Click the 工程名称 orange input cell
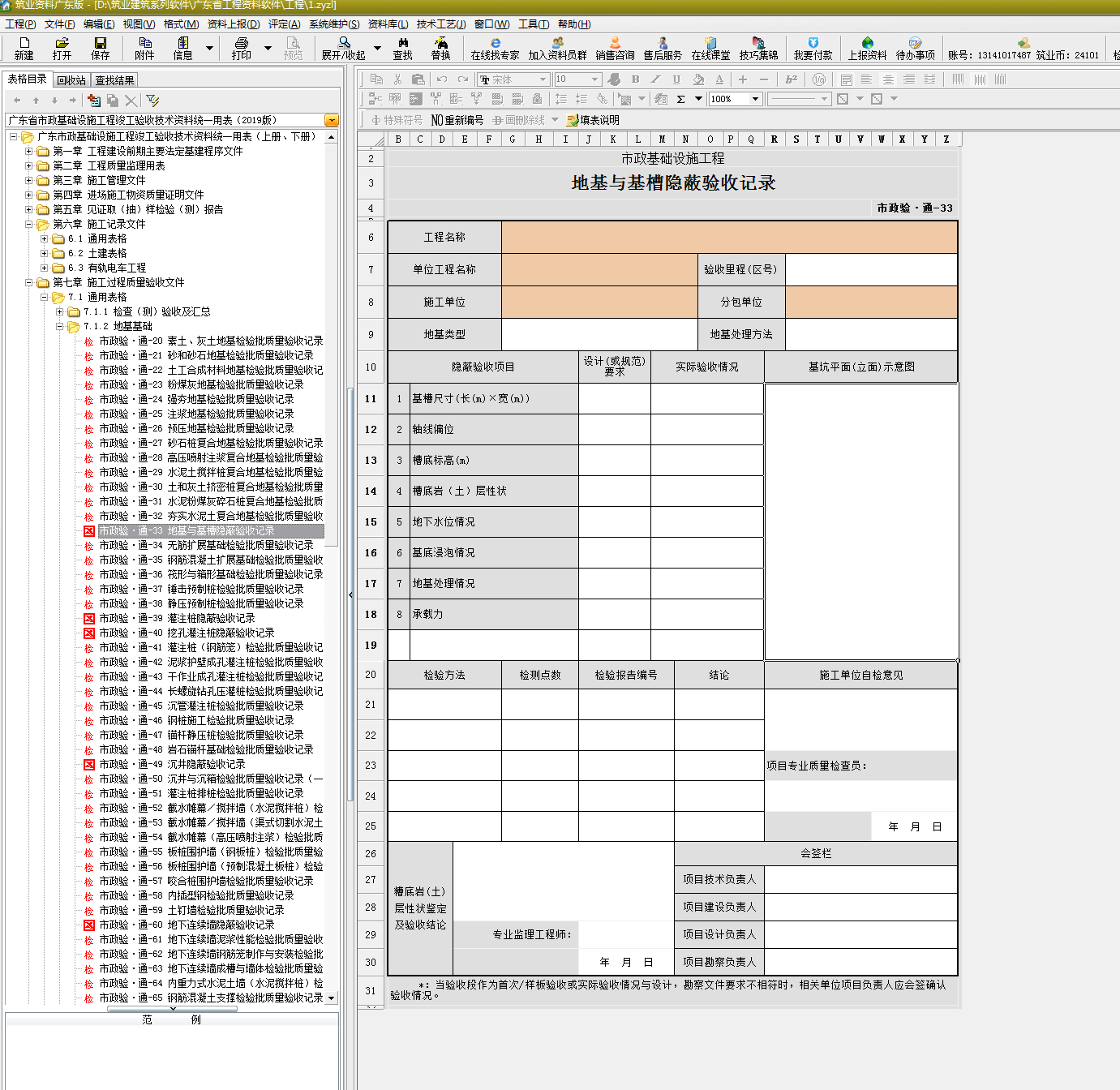This screenshot has width=1120, height=1090. [x=729, y=237]
